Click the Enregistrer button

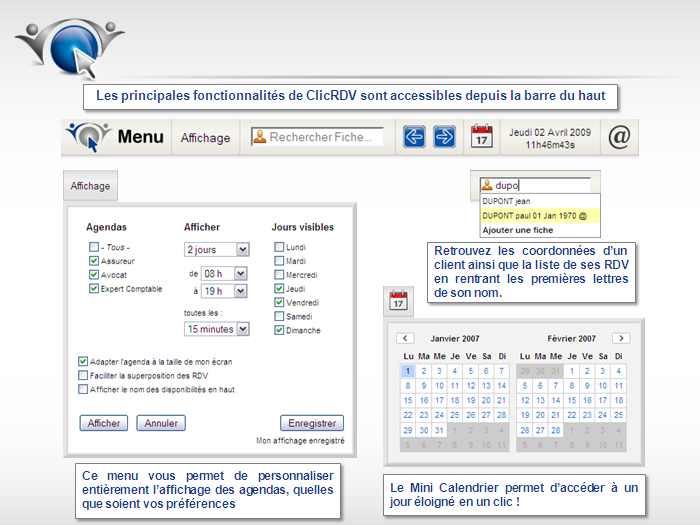pyautogui.click(x=312, y=423)
